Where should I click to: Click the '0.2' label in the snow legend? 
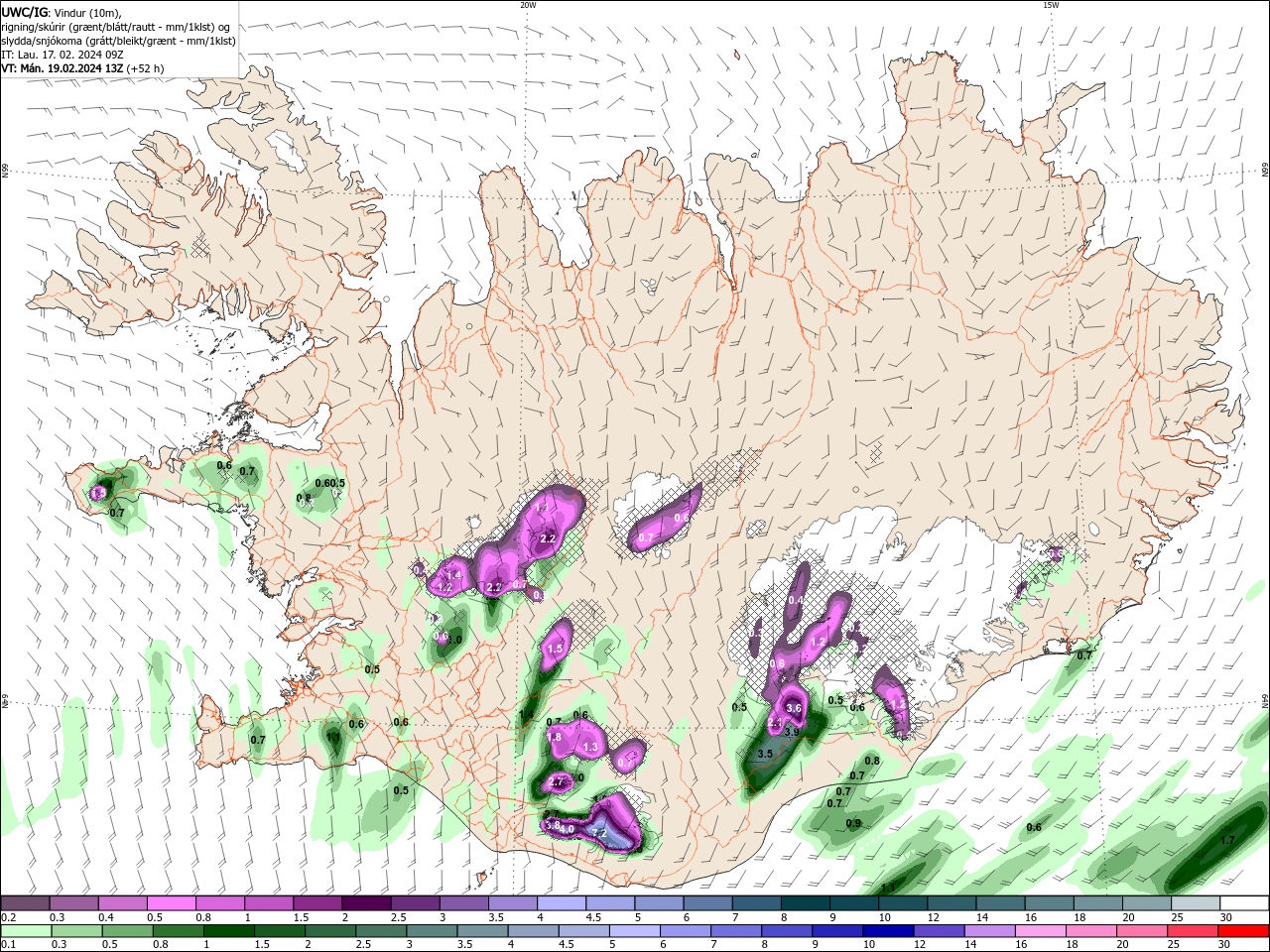8,918
